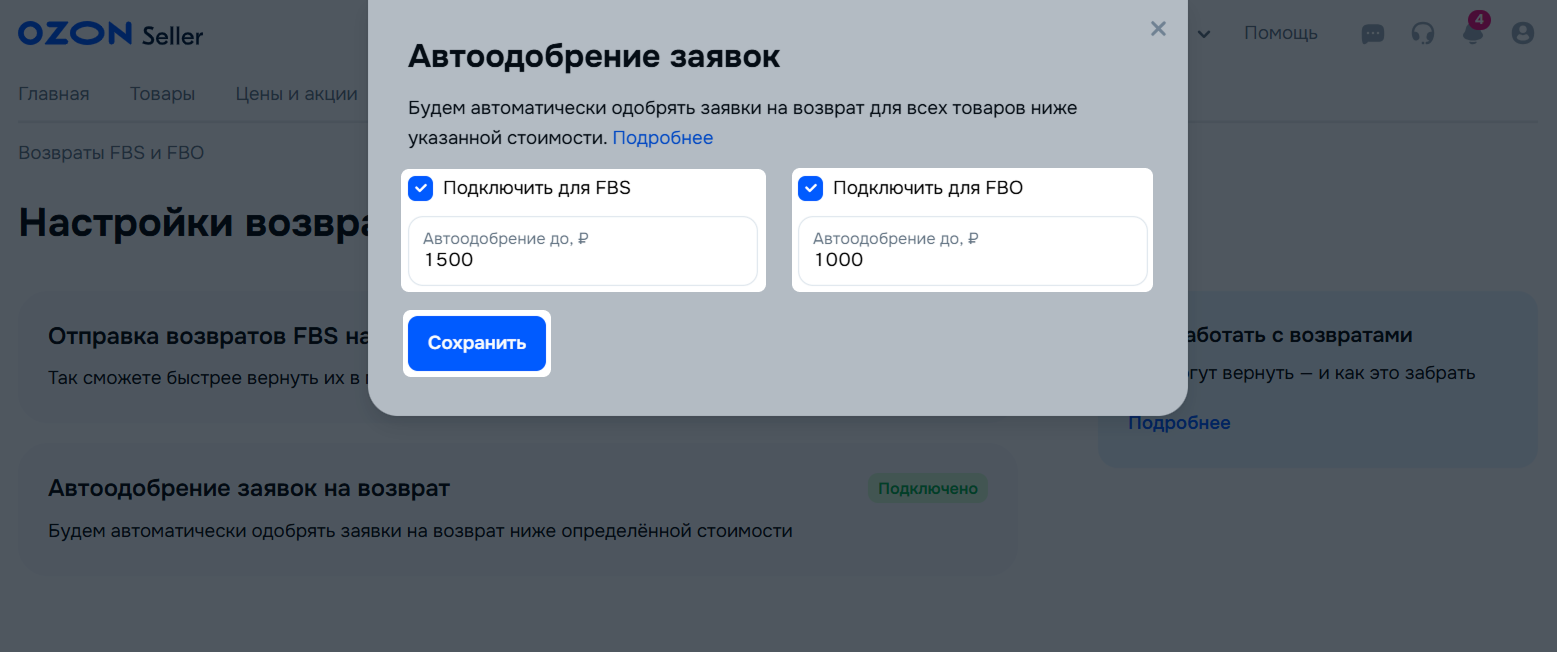Open notifications bell with badge 4
The height and width of the screenshot is (652, 1557).
1472,33
